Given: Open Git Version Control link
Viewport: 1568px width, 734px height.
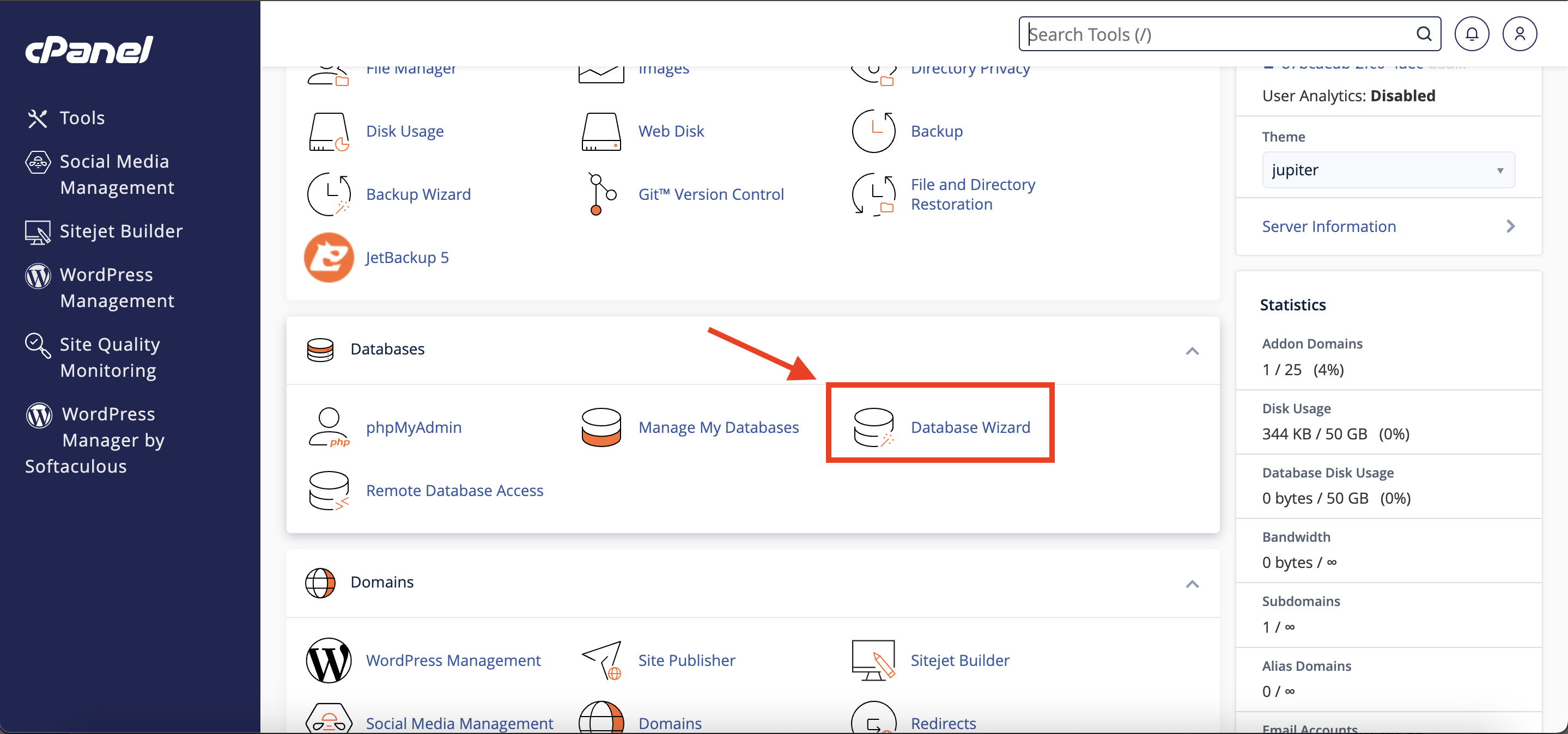Looking at the screenshot, I should point(711,194).
